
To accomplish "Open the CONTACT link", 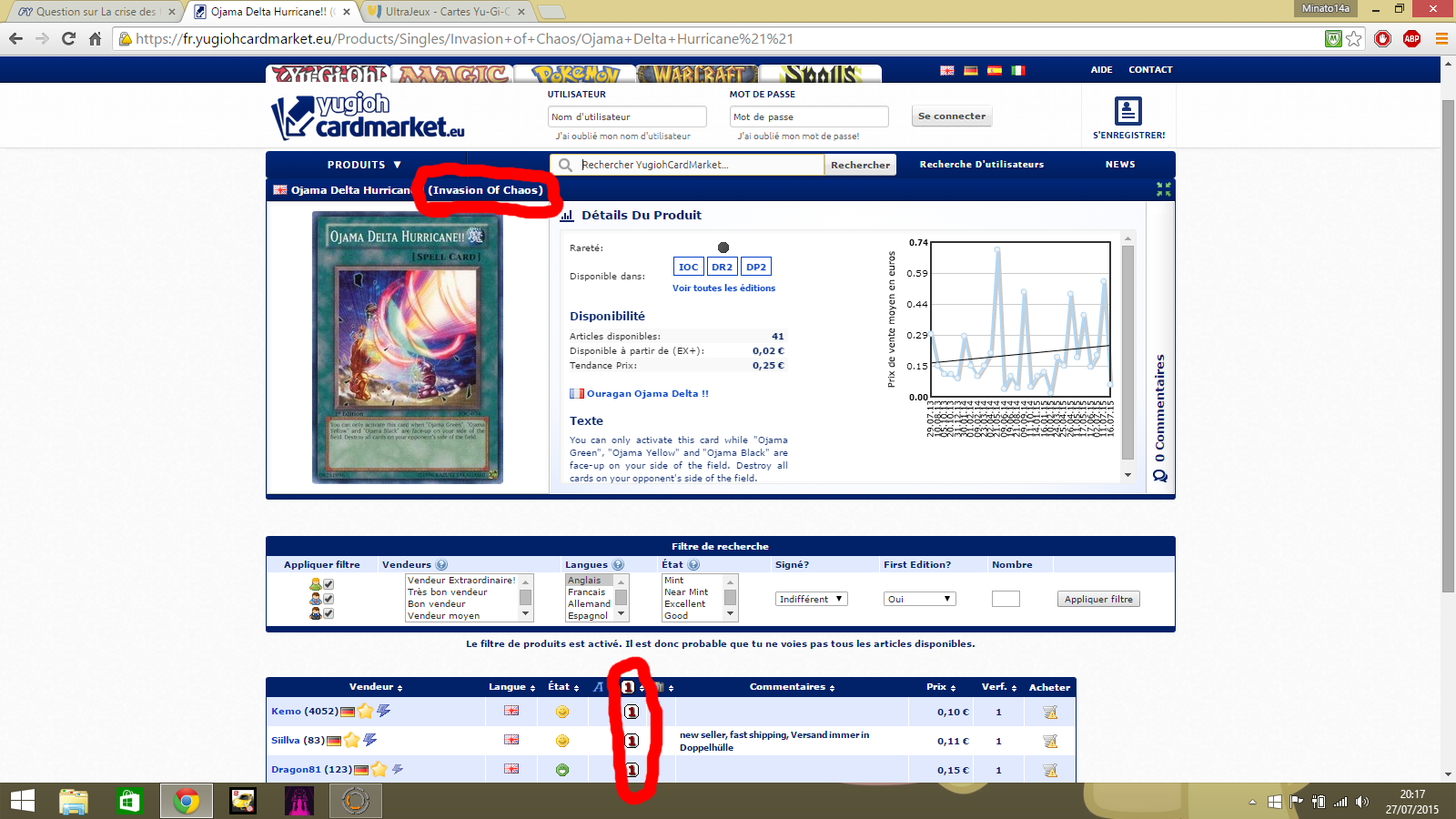I will pos(1150,70).
